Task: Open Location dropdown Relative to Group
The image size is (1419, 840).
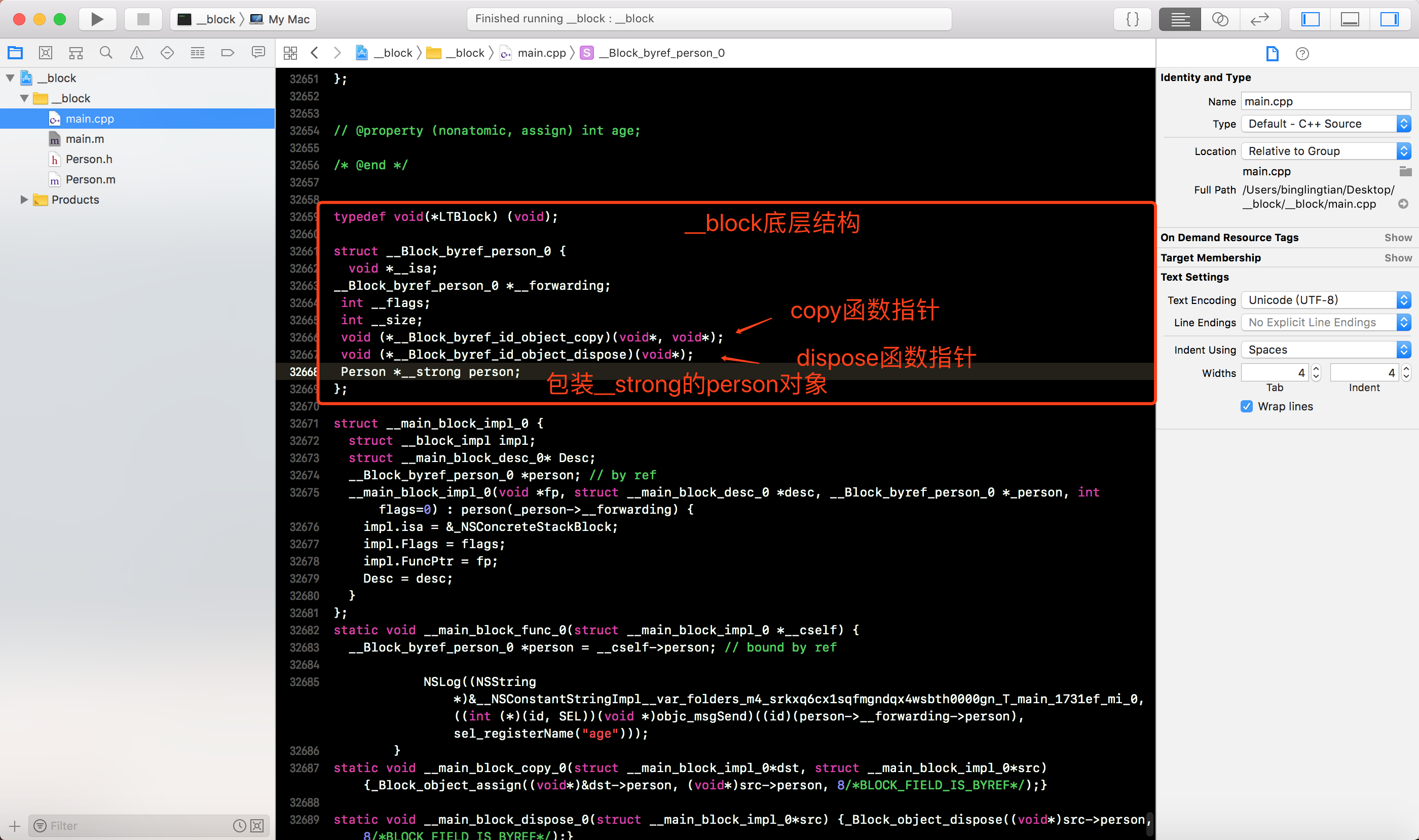Action: pyautogui.click(x=1326, y=151)
